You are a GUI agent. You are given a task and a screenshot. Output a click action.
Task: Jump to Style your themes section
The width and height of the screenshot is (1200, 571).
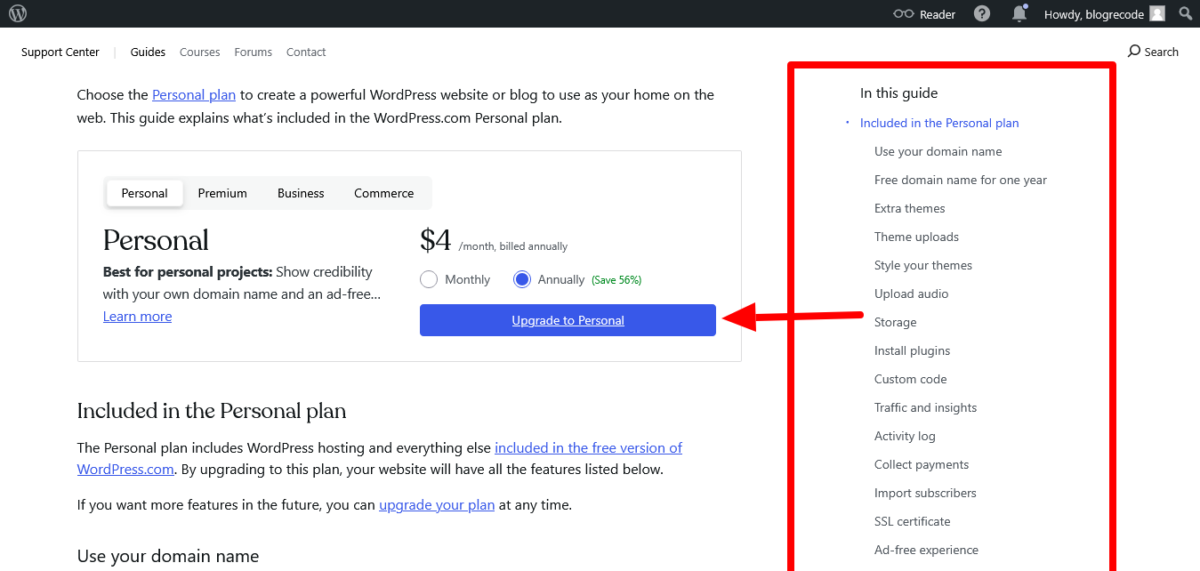click(x=923, y=266)
